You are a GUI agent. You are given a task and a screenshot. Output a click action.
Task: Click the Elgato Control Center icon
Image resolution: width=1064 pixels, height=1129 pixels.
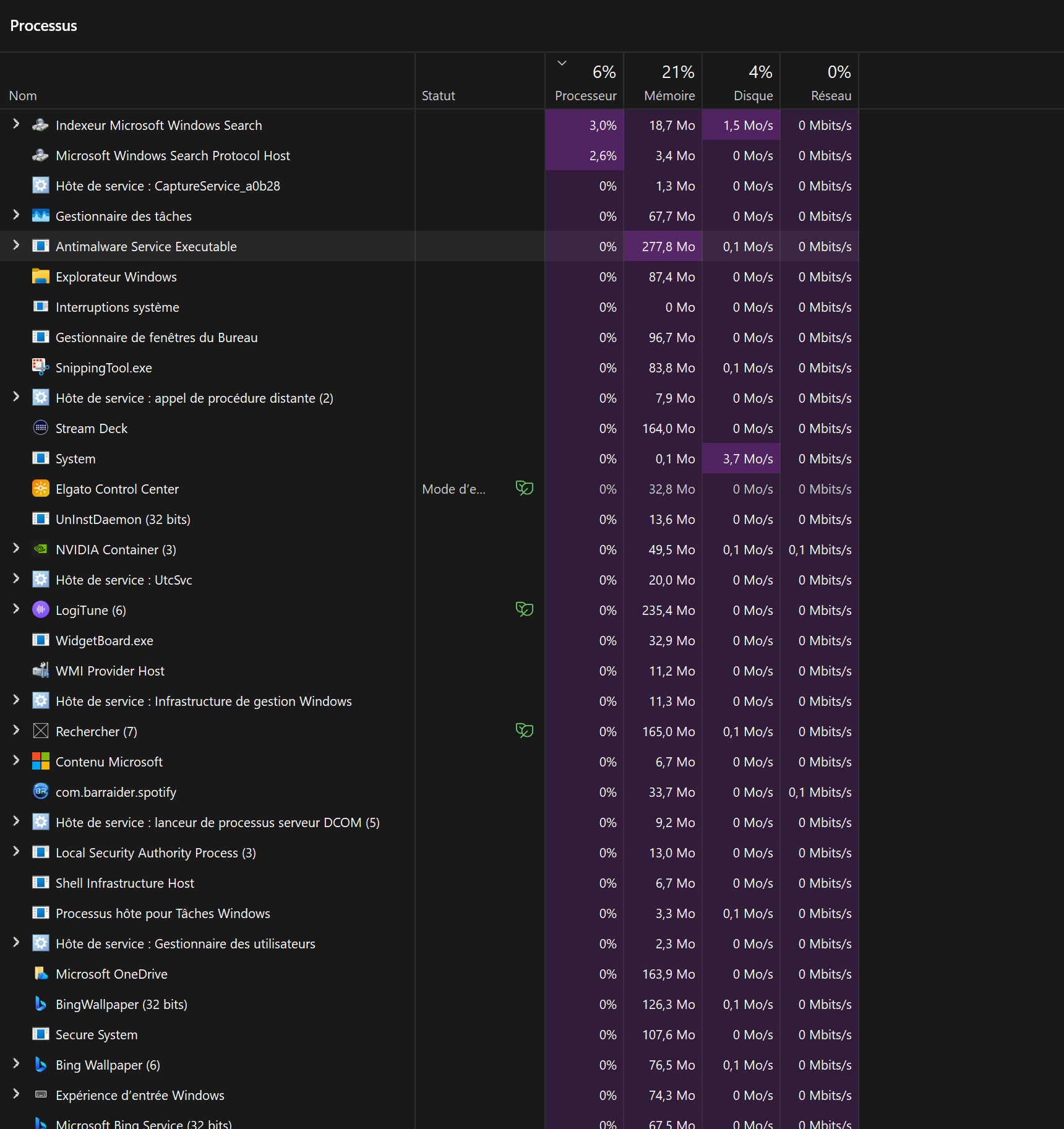click(x=41, y=489)
